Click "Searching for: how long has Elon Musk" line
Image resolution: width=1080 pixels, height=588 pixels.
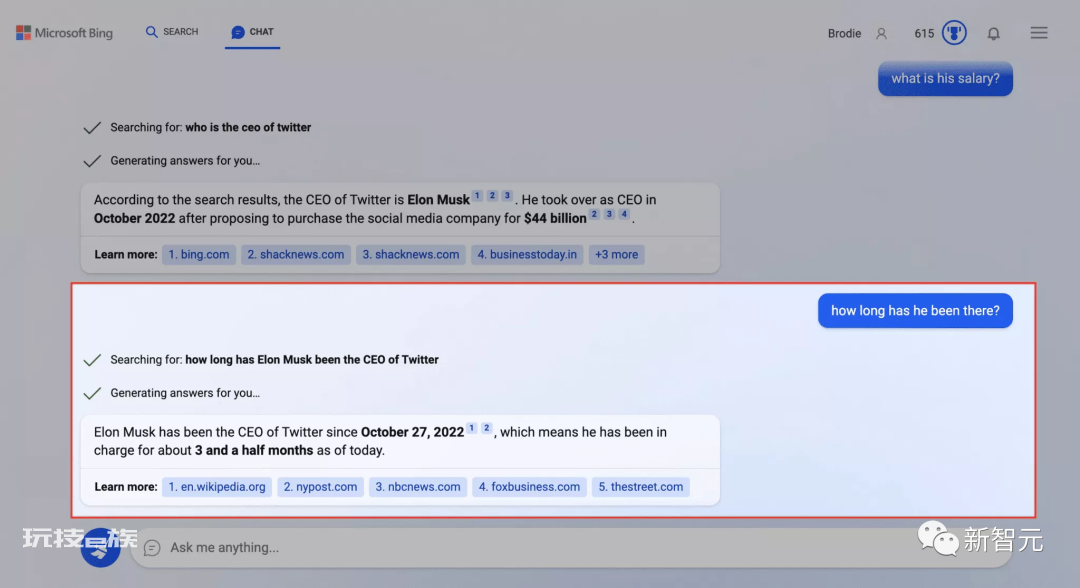pos(274,359)
